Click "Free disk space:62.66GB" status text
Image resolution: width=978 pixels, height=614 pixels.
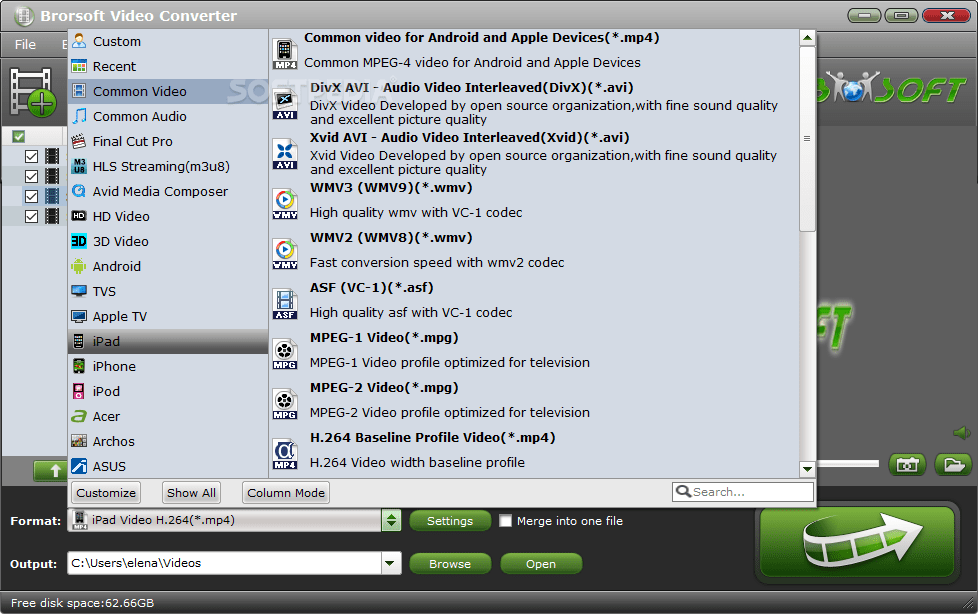tap(82, 603)
